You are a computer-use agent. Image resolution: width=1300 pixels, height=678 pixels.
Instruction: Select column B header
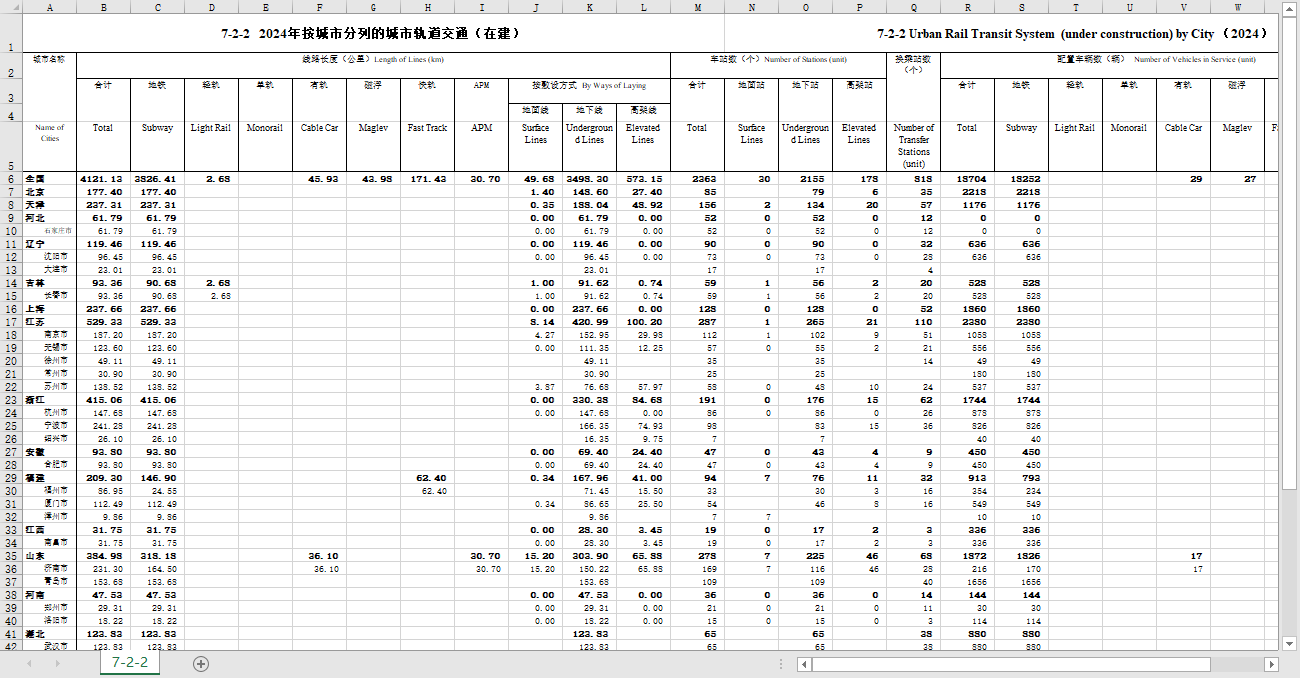(x=104, y=7)
